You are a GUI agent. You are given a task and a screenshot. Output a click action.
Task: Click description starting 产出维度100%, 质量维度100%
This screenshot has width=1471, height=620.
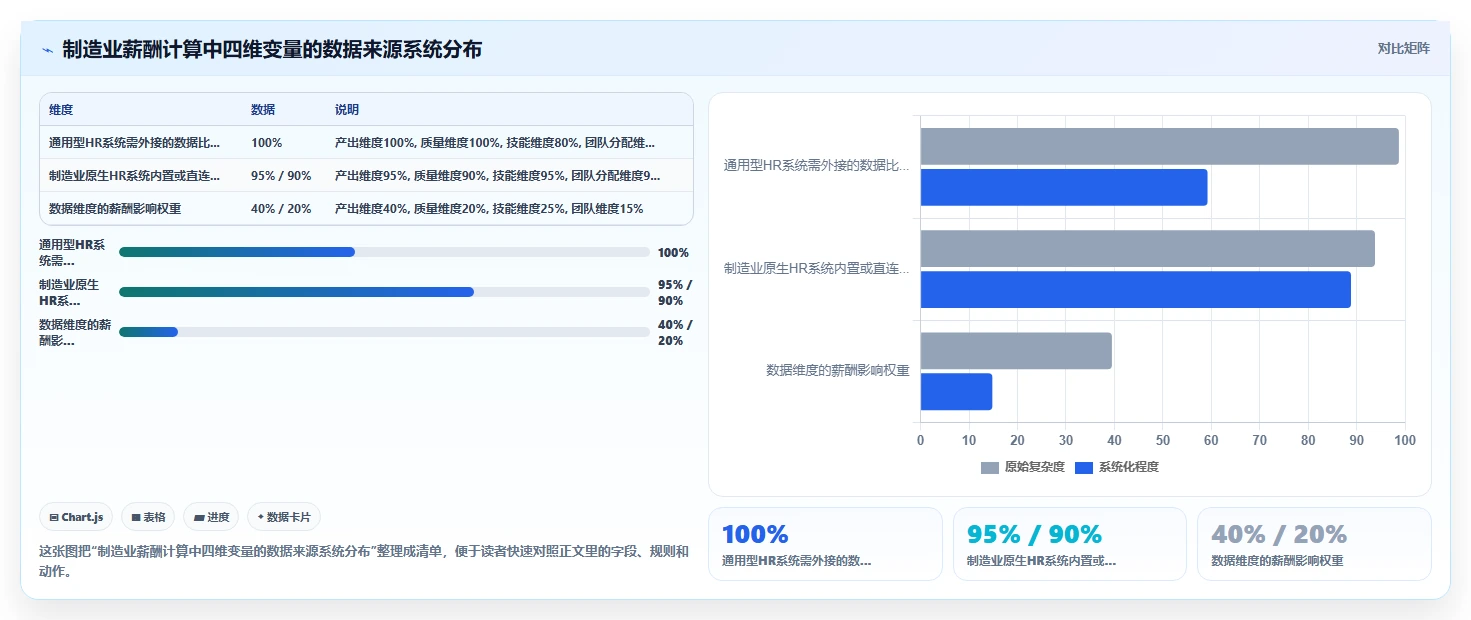[x=495, y=143]
